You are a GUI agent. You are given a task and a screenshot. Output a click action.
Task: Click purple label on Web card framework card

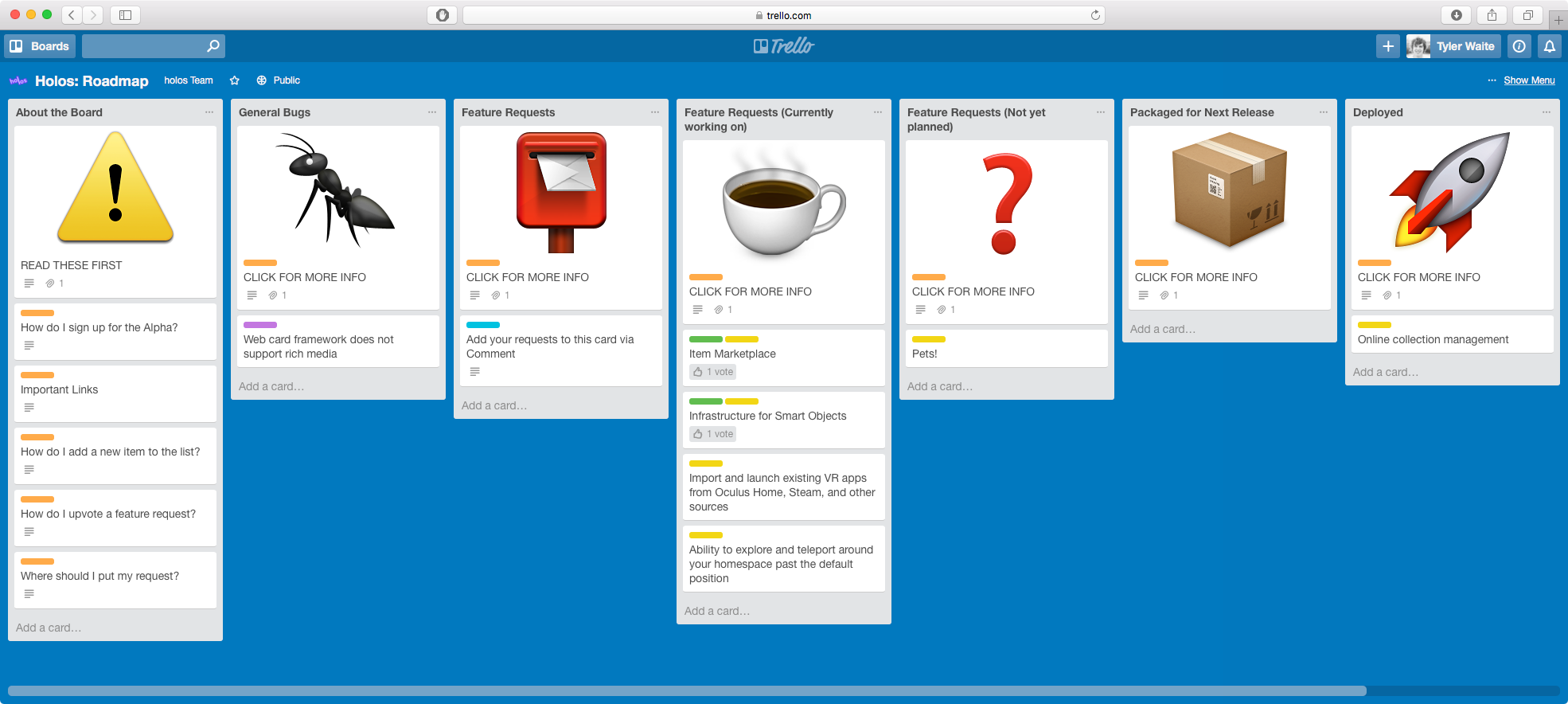[x=260, y=325]
